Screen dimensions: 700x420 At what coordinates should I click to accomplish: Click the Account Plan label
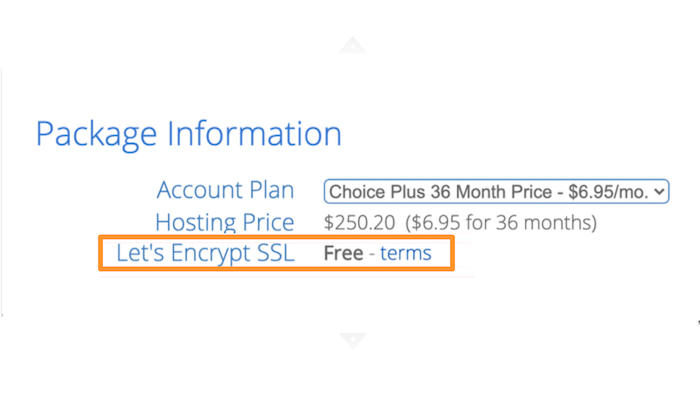pos(225,190)
